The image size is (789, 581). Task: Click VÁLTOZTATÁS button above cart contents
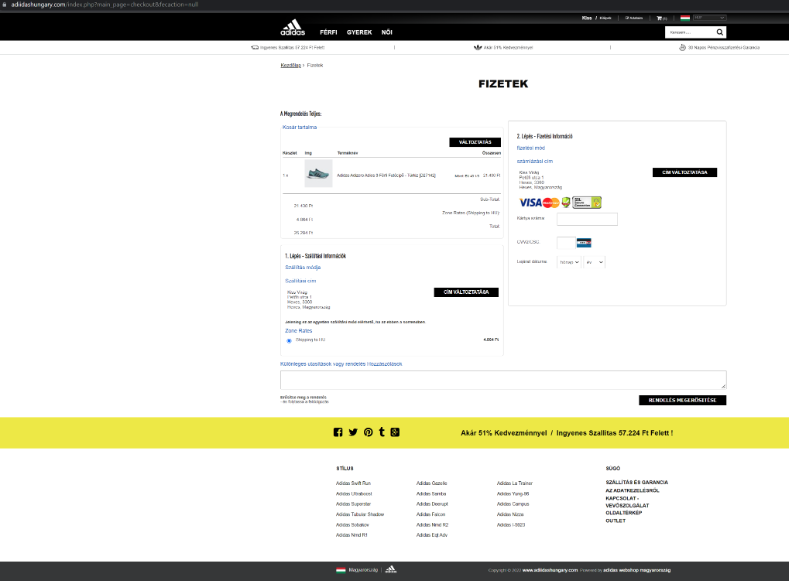click(x=475, y=142)
